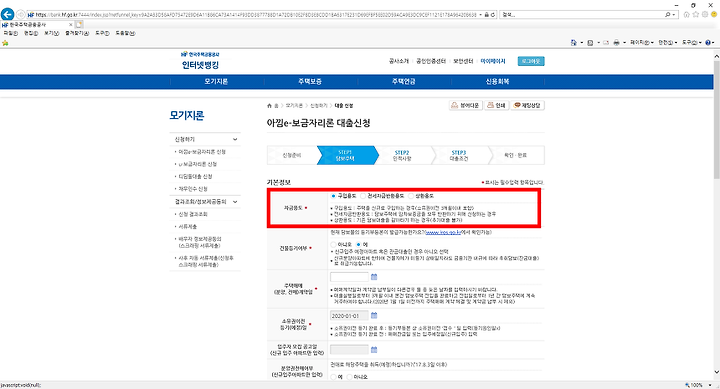Click the browser forward arrow button
This screenshot has width=720, height=389.
(21, 15)
